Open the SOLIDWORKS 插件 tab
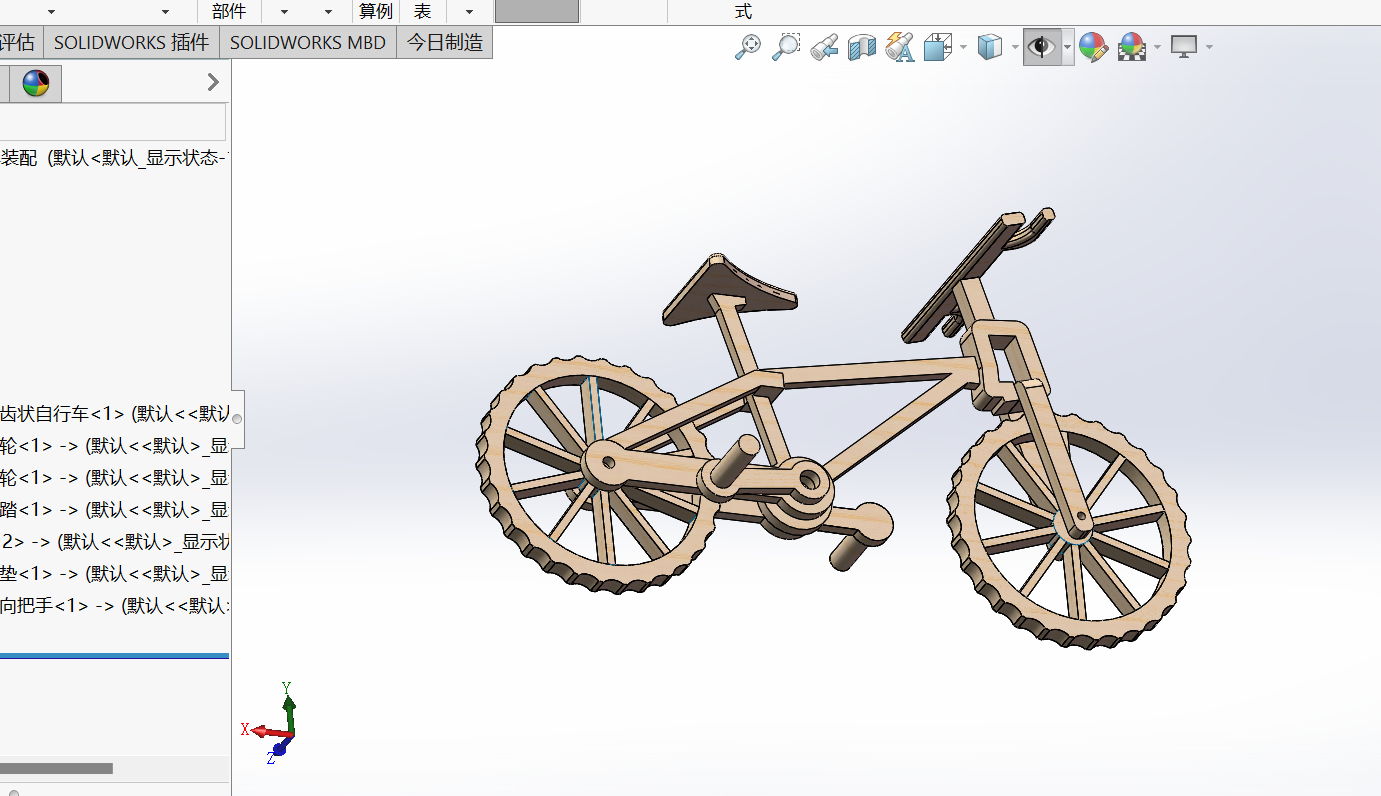1381x796 pixels. 131,43
